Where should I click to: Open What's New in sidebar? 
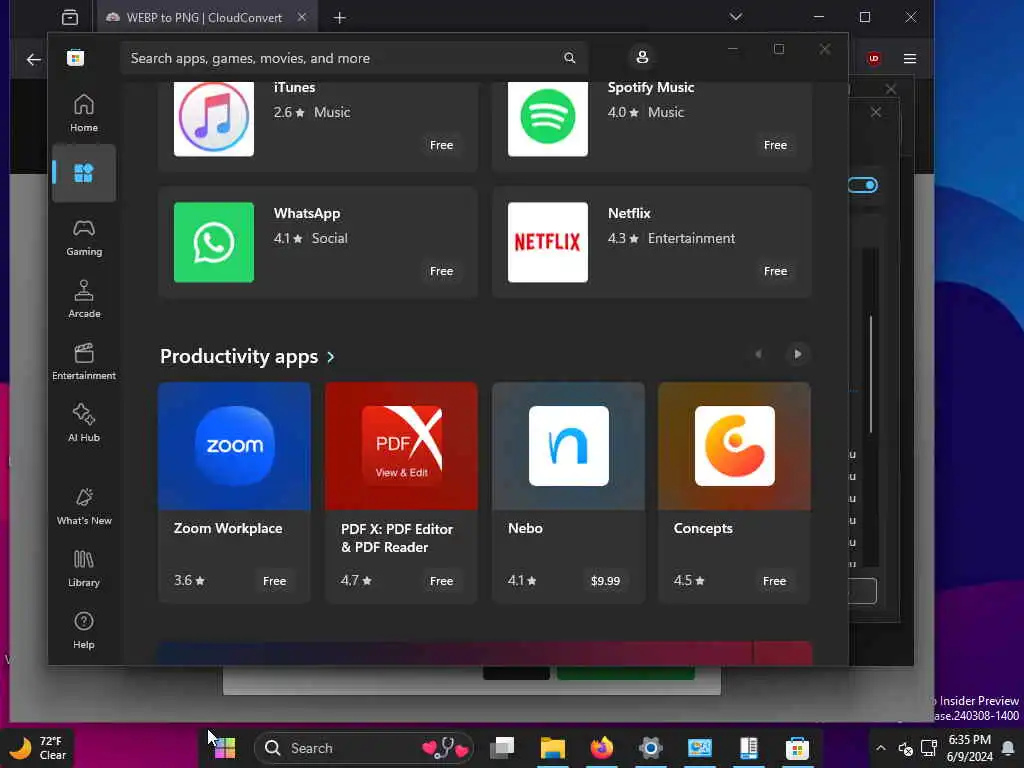pyautogui.click(x=84, y=506)
